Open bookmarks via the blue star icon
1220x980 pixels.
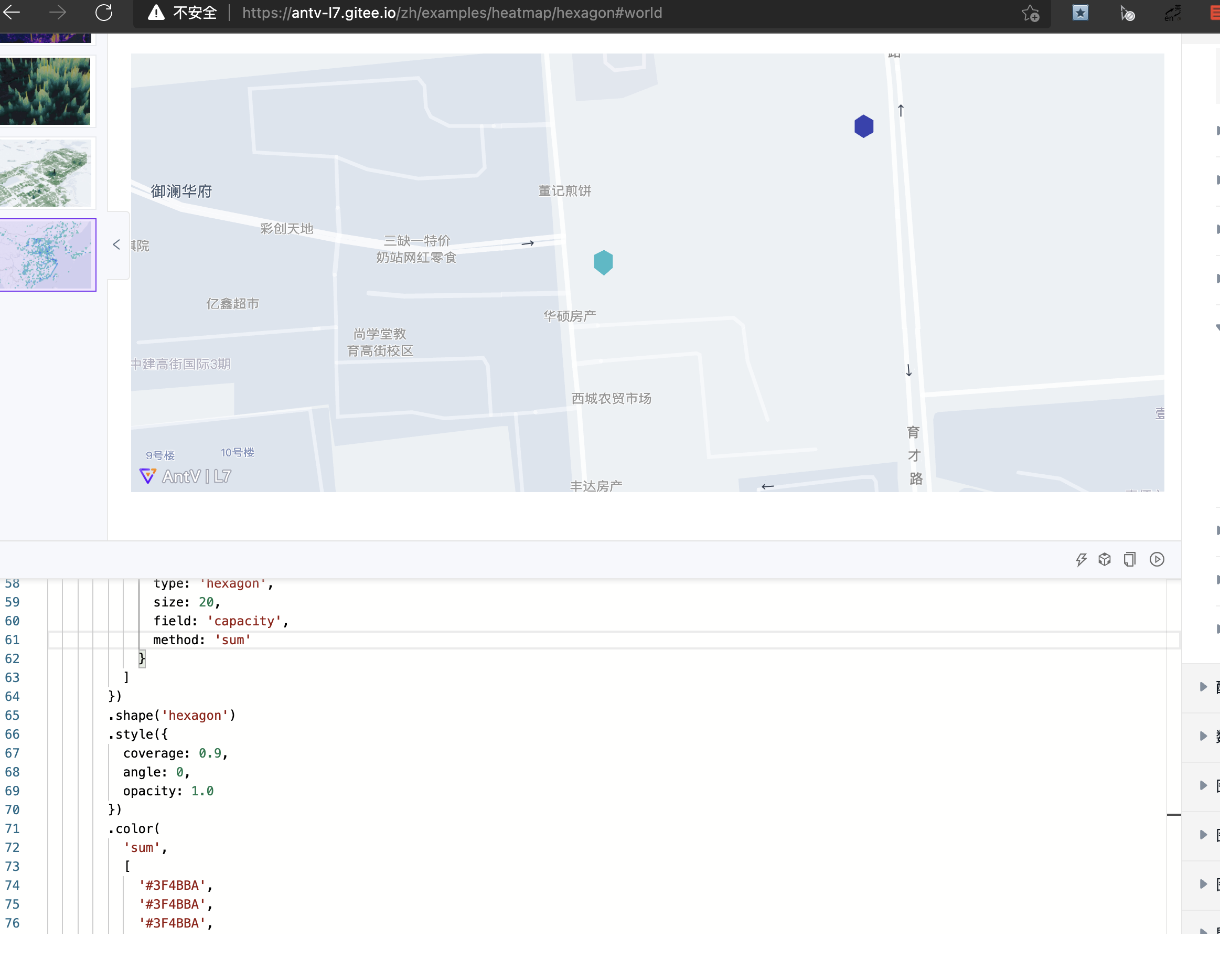click(x=1080, y=13)
